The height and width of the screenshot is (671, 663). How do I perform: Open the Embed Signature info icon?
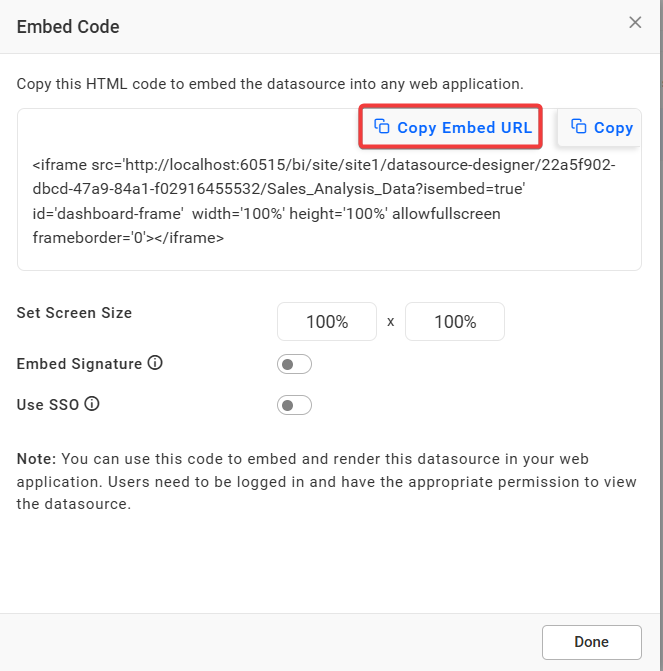155,363
